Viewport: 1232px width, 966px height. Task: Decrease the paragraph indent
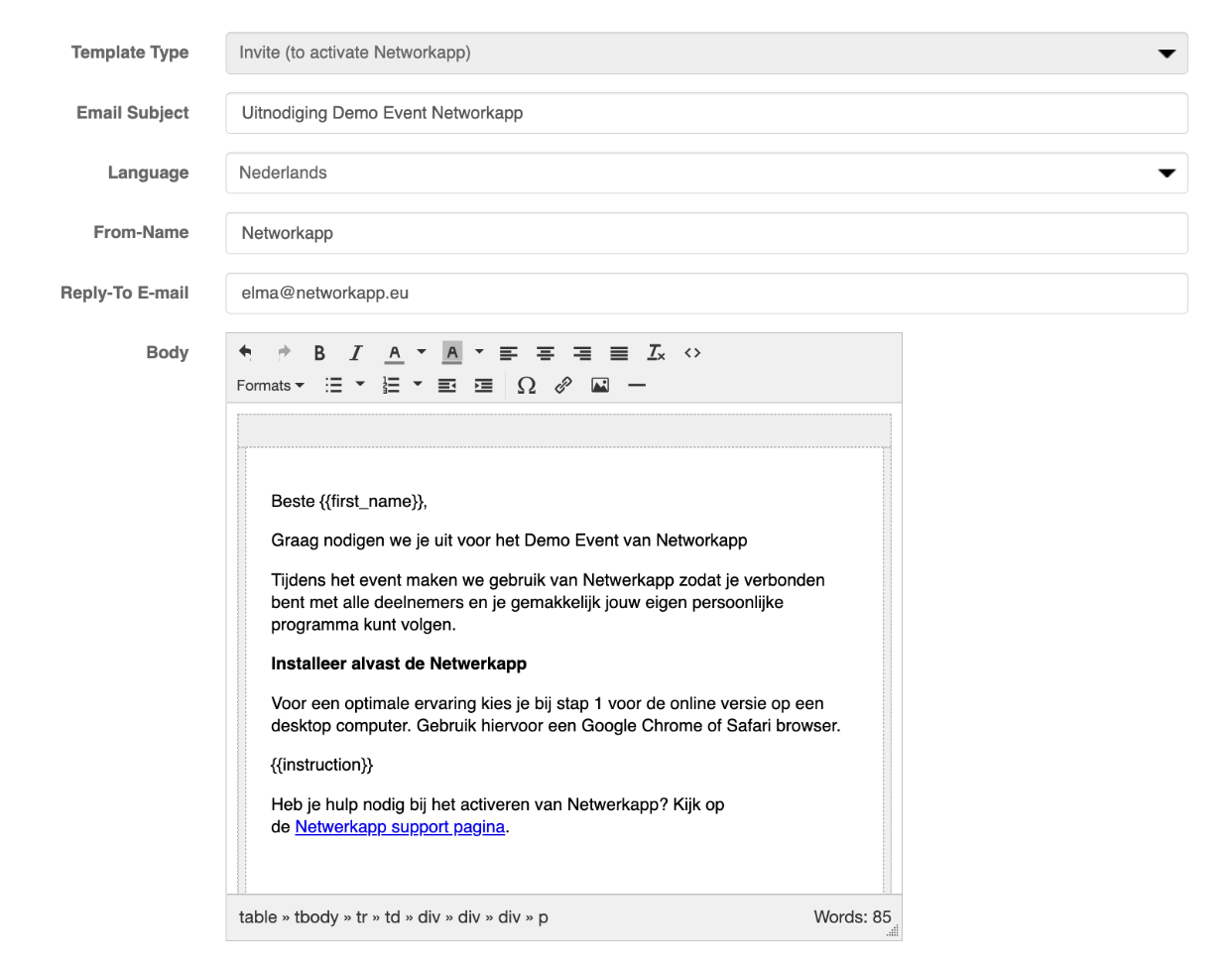click(x=447, y=385)
